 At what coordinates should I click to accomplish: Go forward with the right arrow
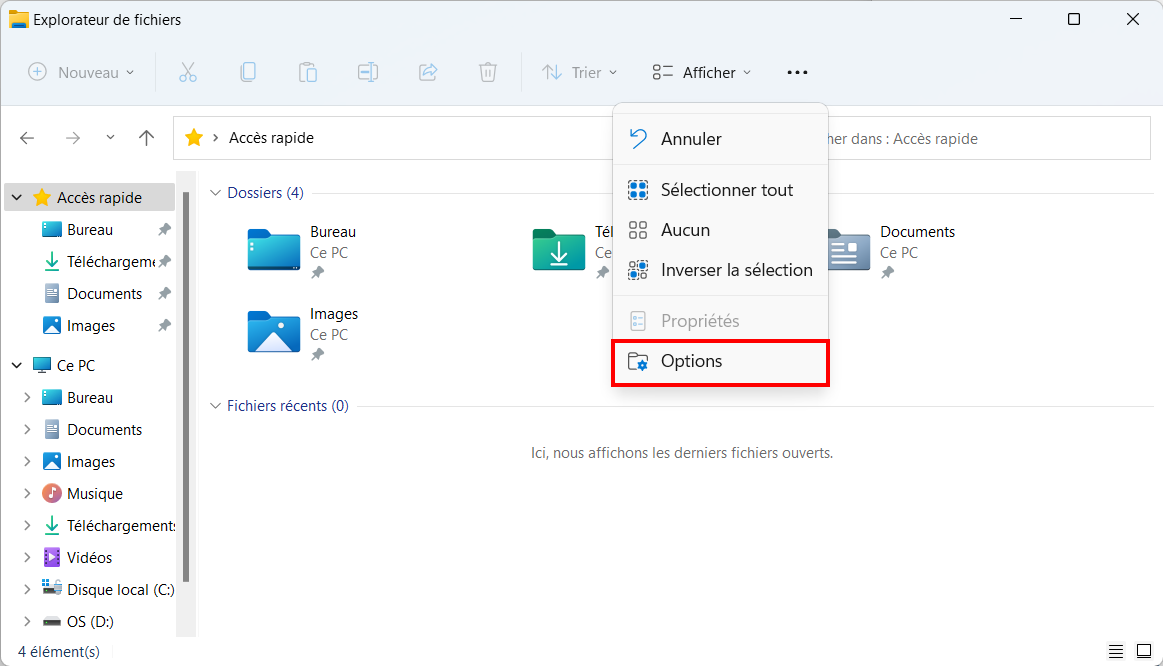point(73,138)
